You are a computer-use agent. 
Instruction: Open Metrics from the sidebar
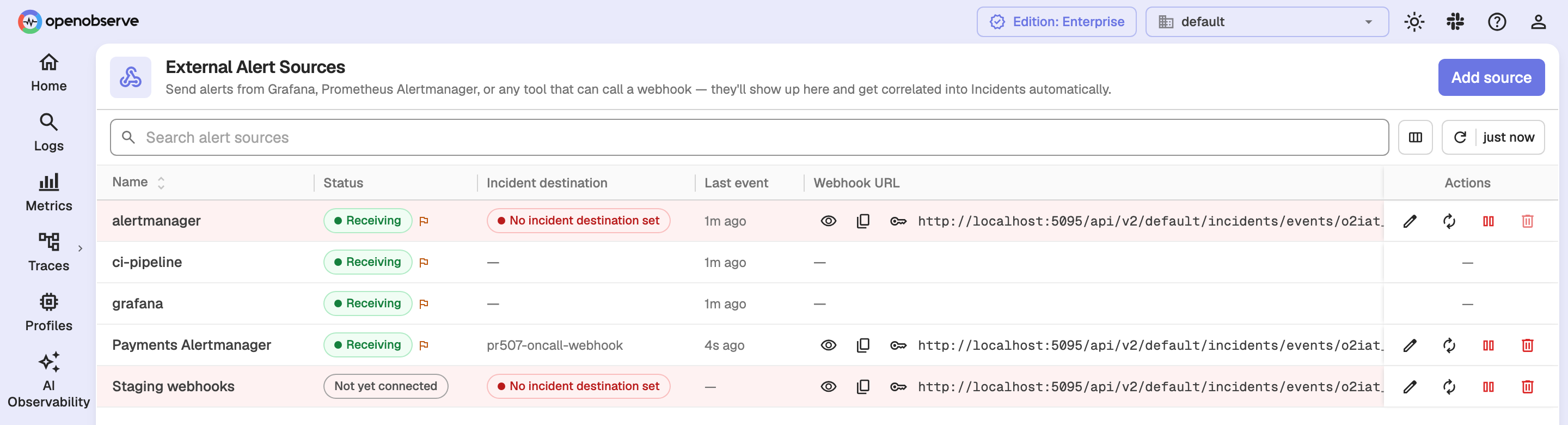(x=48, y=192)
